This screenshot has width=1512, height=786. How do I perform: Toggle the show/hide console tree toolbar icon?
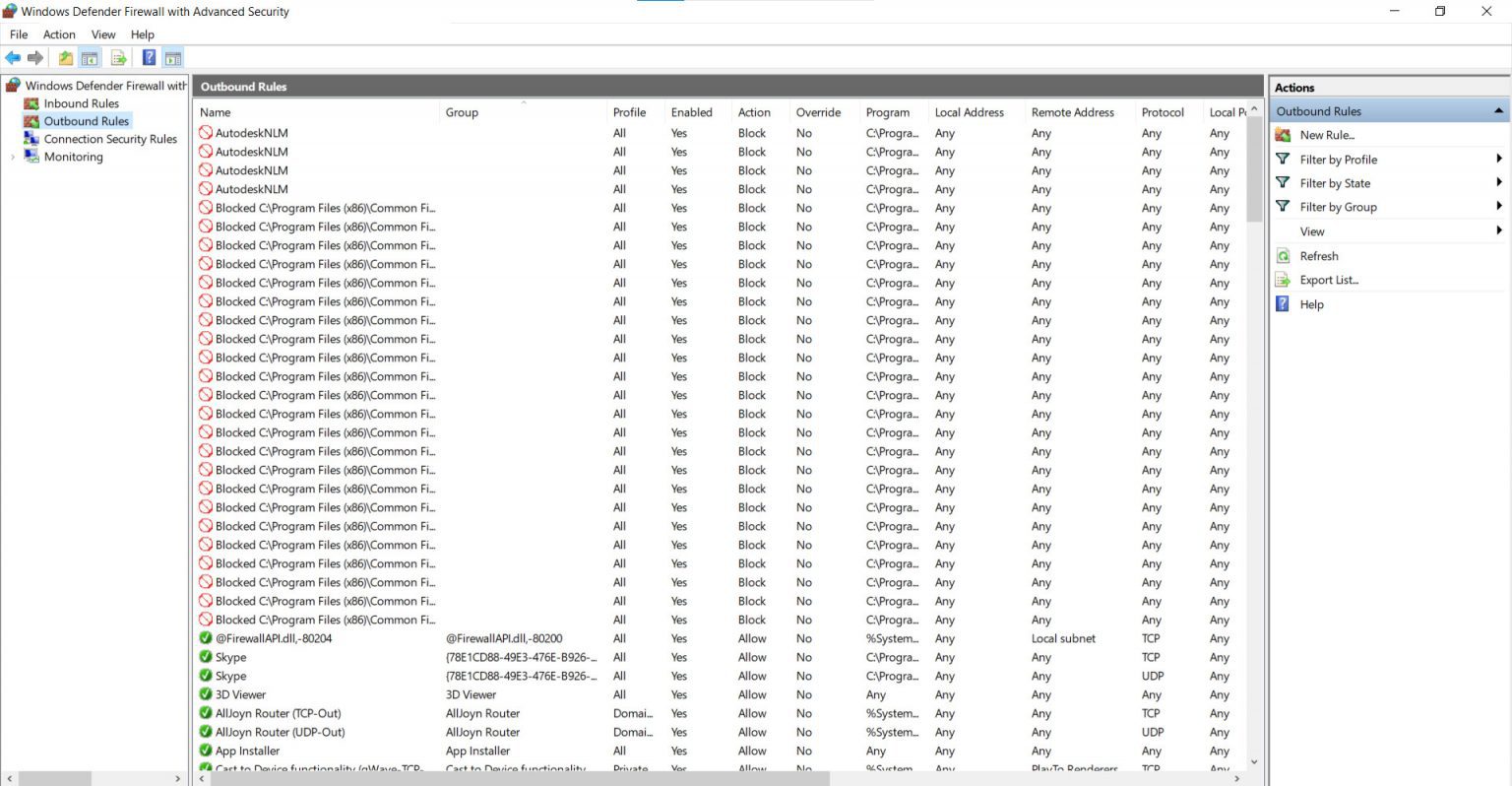(89, 57)
